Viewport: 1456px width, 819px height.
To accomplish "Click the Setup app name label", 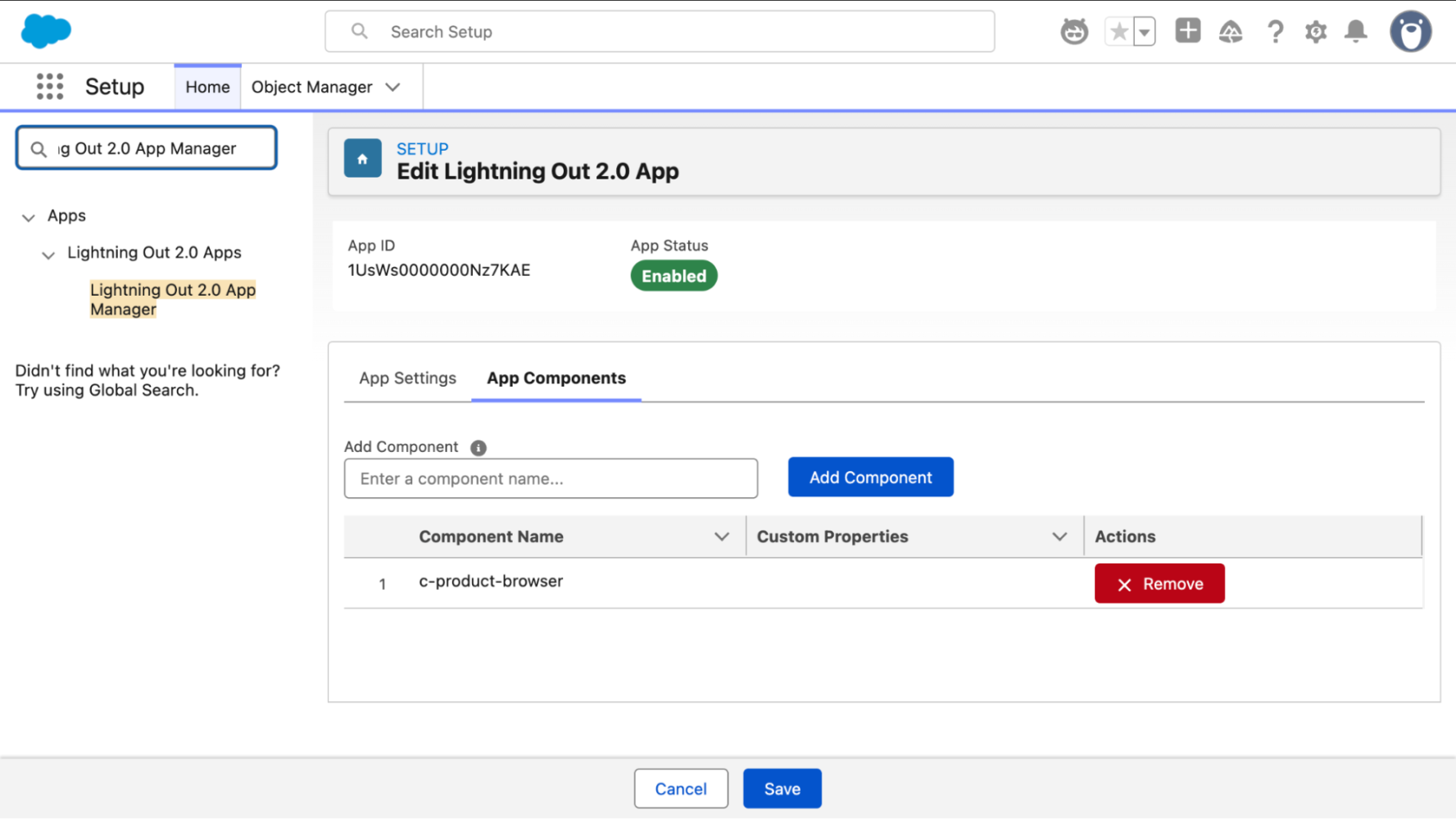I will click(x=115, y=87).
